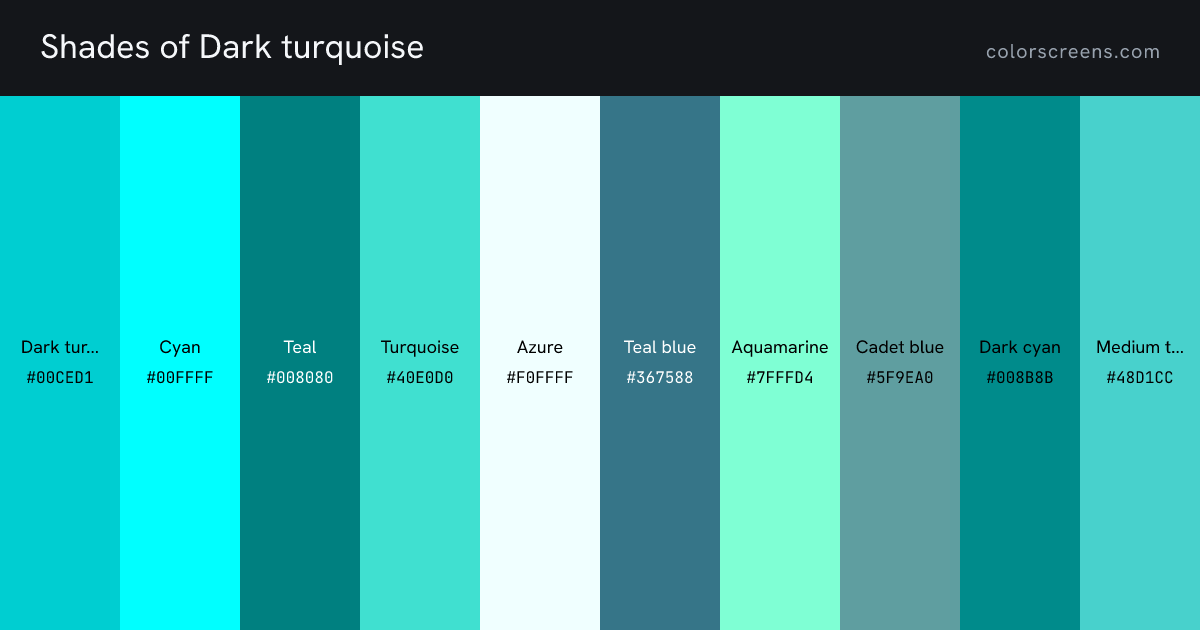Image resolution: width=1200 pixels, height=630 pixels.
Task: Select the Cyan color stripe
Action: [180, 363]
